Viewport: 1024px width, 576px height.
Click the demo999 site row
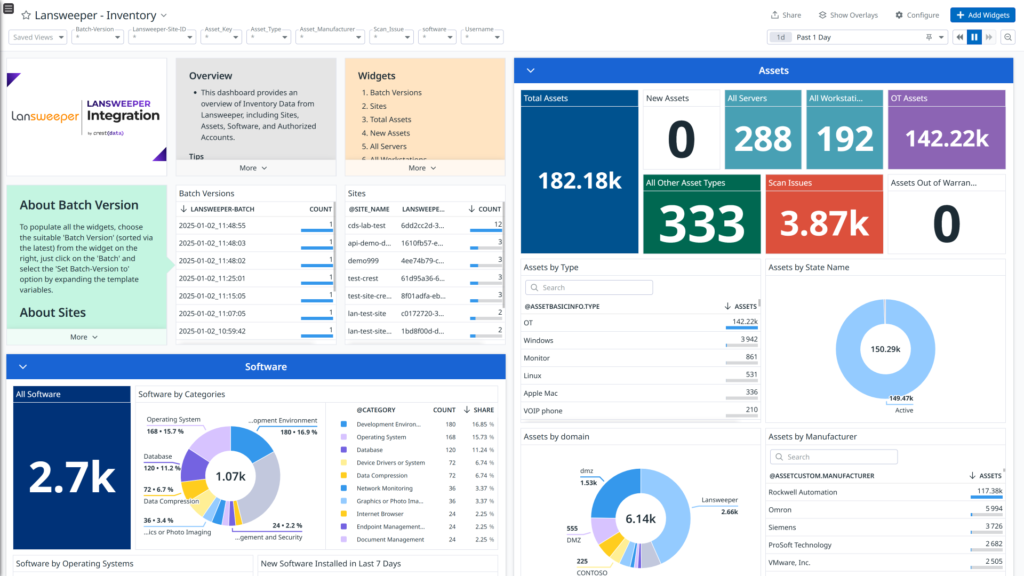click(x=424, y=261)
